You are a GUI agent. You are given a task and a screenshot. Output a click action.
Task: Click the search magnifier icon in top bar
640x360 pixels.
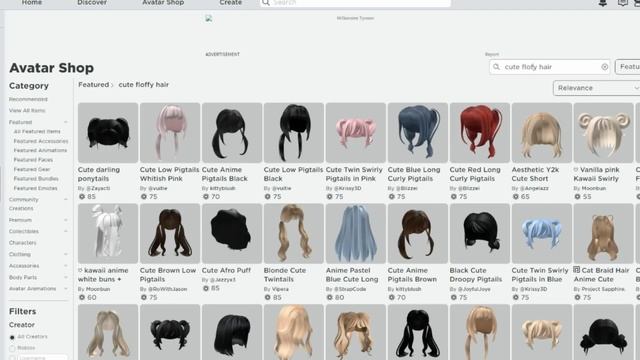(x=266, y=2)
